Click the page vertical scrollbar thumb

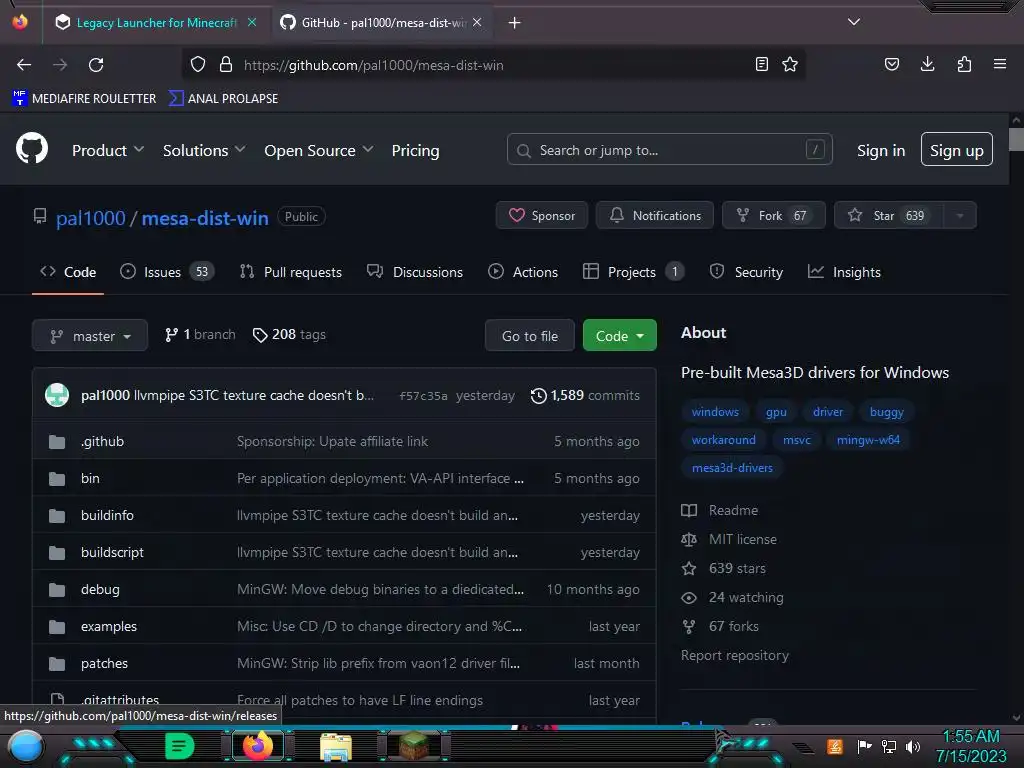(x=1016, y=140)
